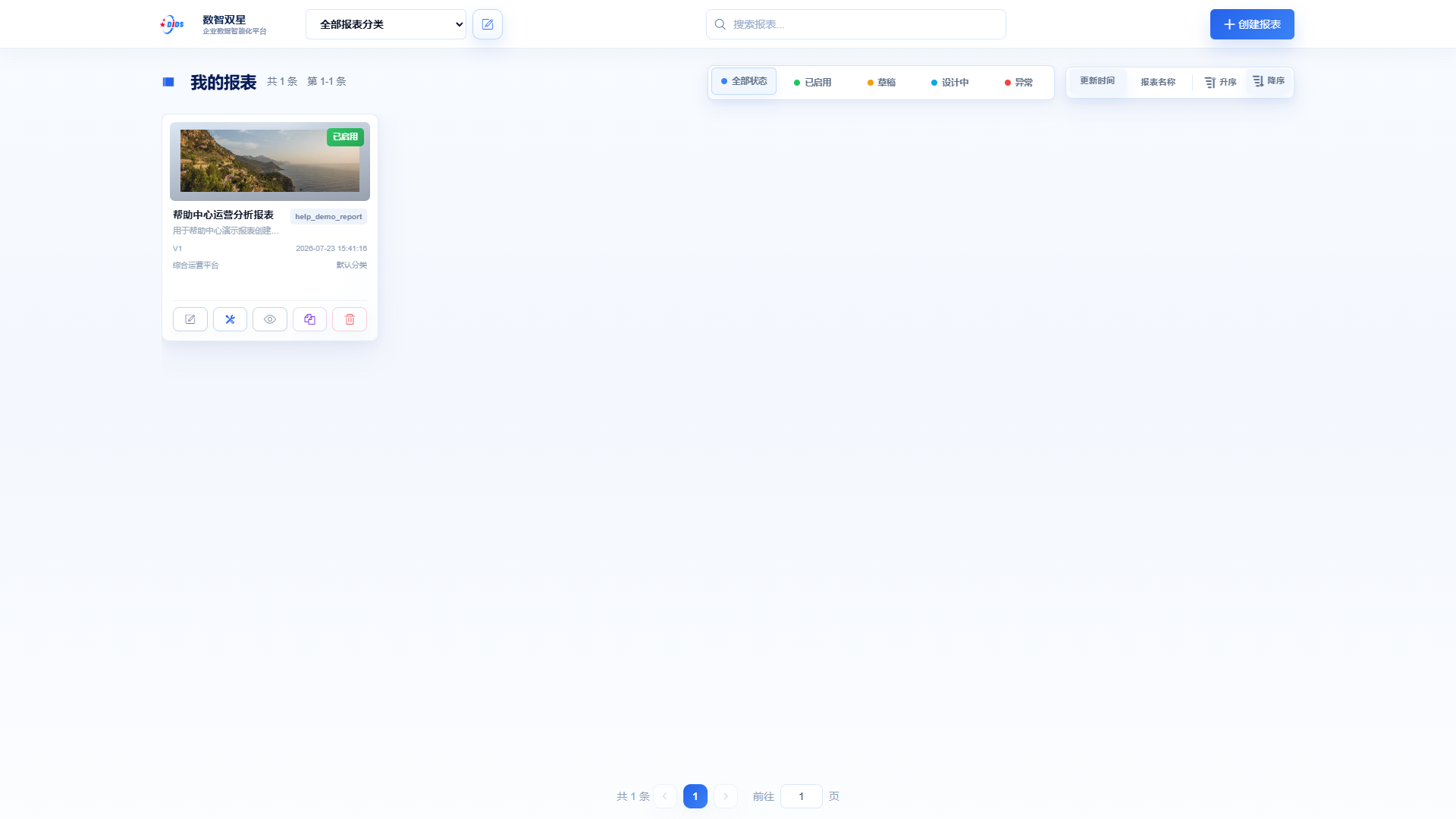The width and height of the screenshot is (1456, 819).
Task: Filter reports by 已启用 status
Action: [x=812, y=83]
